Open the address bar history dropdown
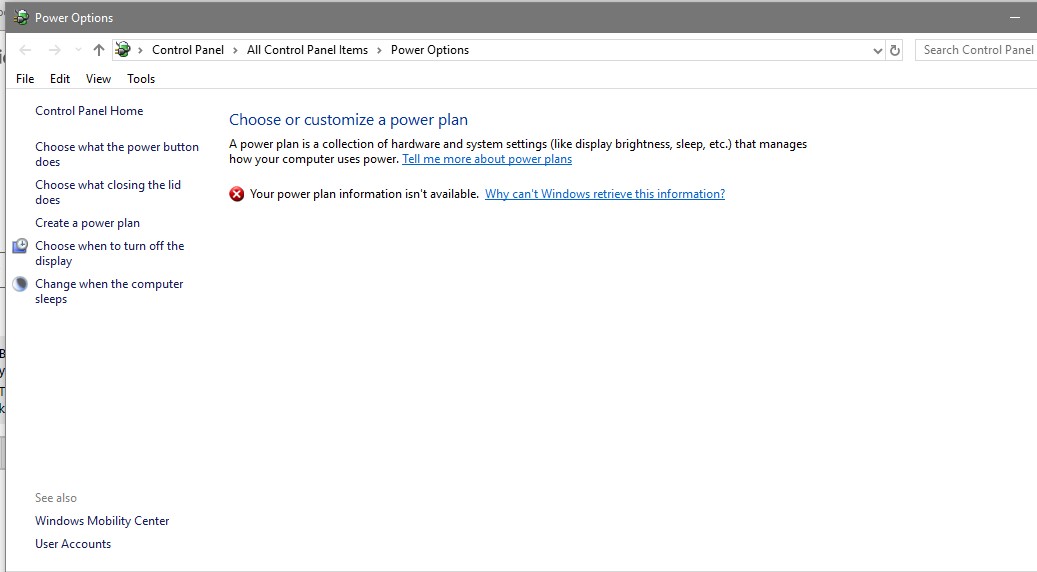This screenshot has width=1037, height=572. pyautogui.click(x=878, y=50)
